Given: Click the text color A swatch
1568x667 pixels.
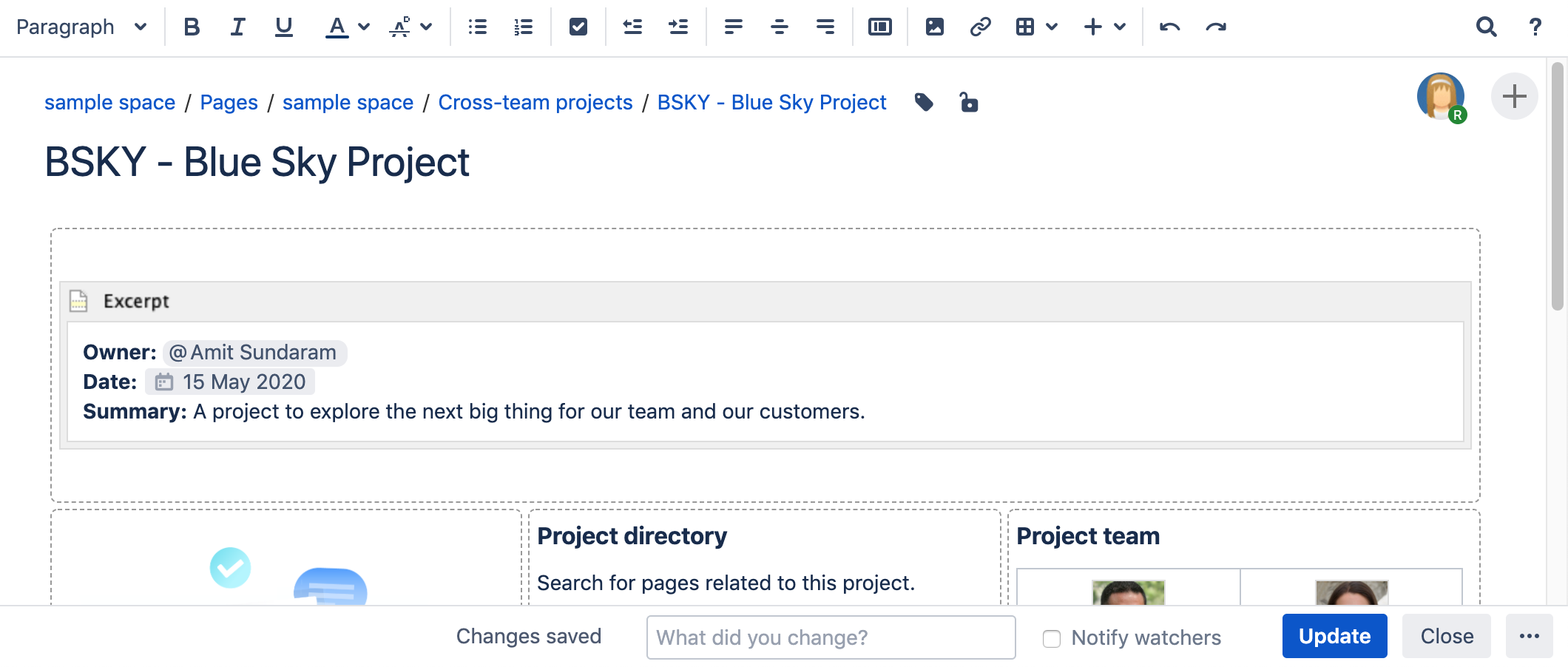Looking at the screenshot, I should tap(337, 27).
